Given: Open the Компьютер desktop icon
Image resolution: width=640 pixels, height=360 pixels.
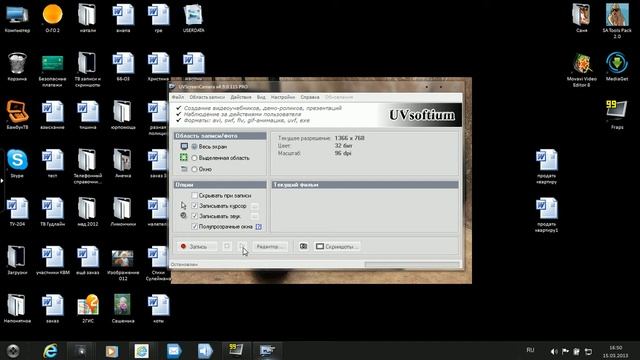Looking at the screenshot, I should click(x=17, y=18).
